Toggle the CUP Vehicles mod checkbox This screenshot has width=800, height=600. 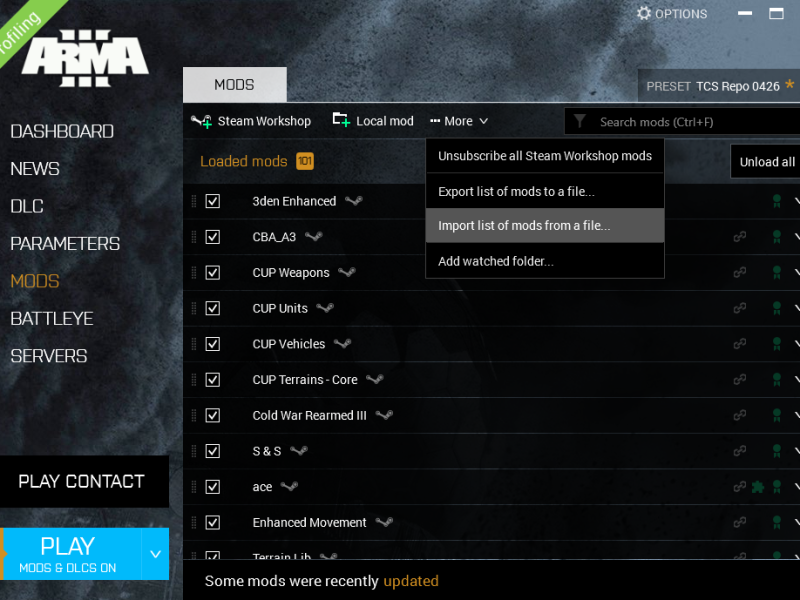tap(213, 344)
